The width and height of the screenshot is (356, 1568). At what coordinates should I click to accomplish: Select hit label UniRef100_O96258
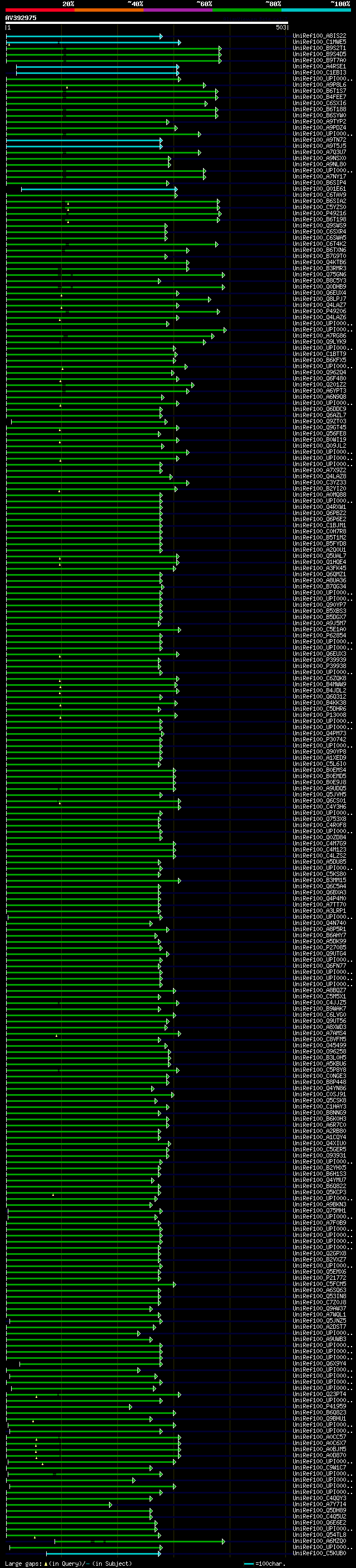319,1052
